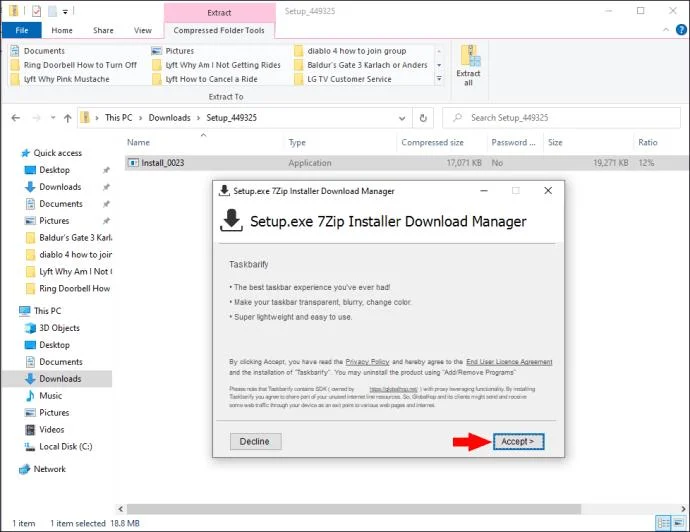The width and height of the screenshot is (690, 532).
Task: Click the horizontal scrollbar at bottom
Action: tap(354, 509)
